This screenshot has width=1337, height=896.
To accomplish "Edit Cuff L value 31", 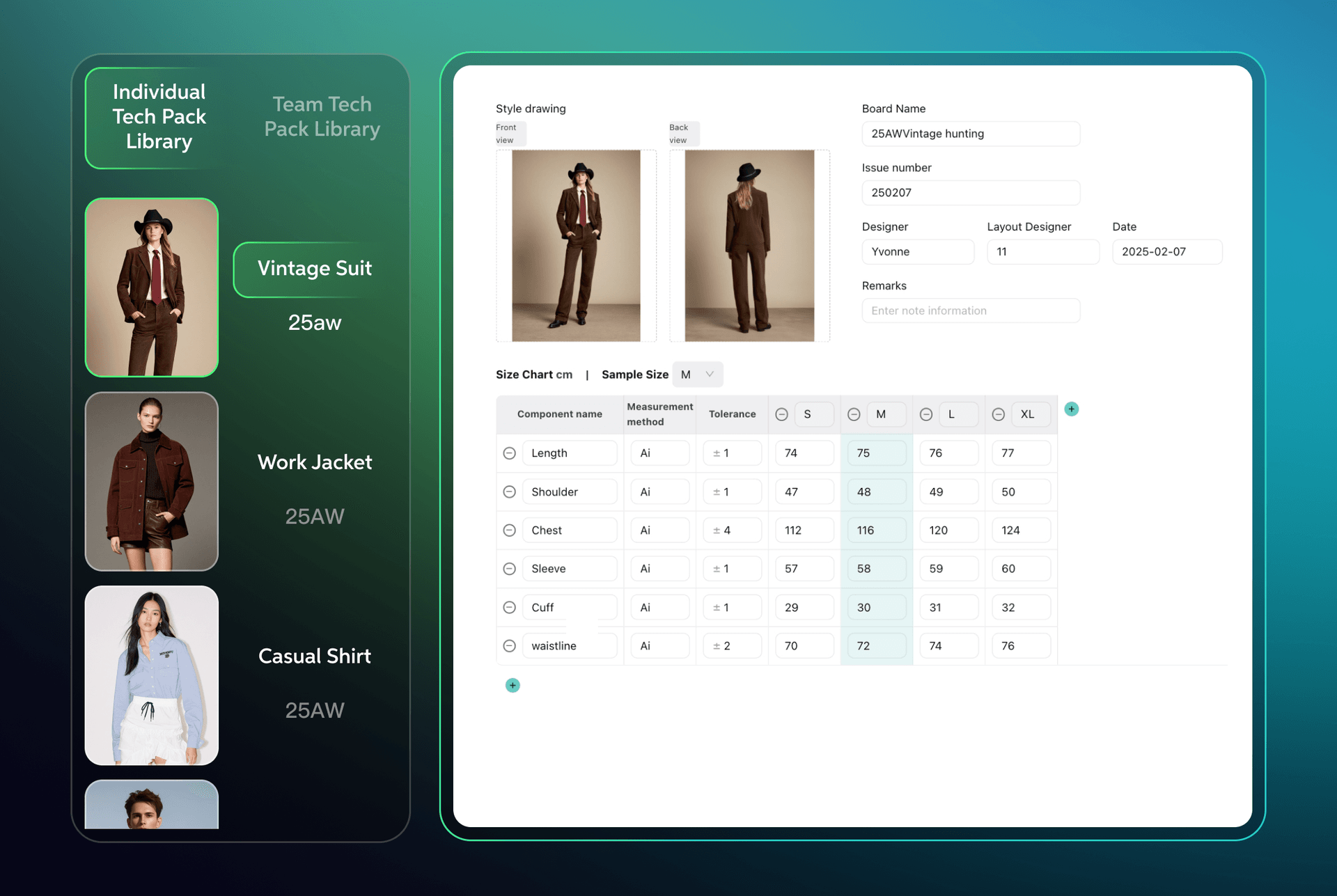I will [949, 607].
